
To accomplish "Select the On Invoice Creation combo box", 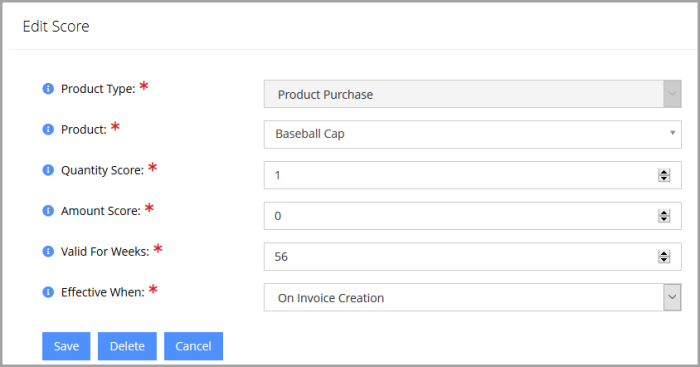I will [472, 297].
